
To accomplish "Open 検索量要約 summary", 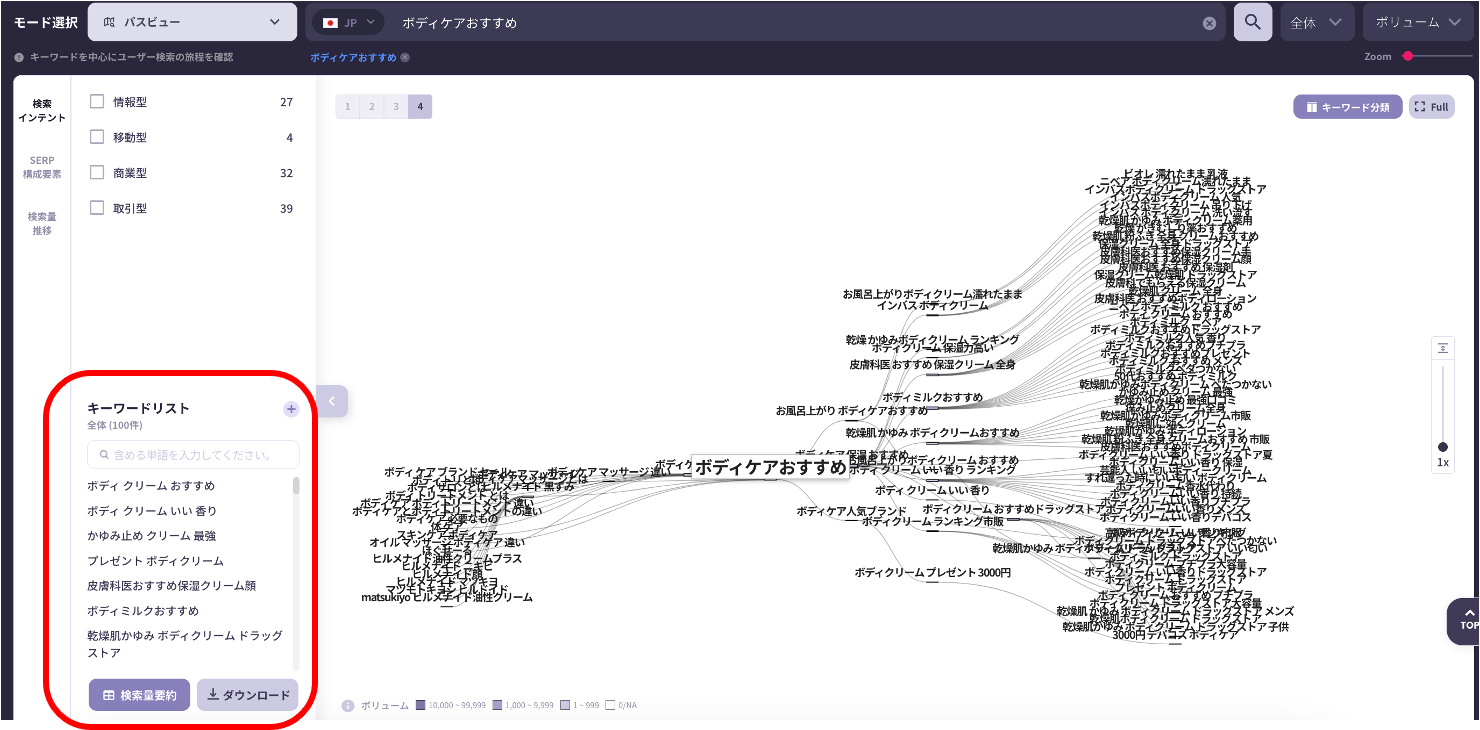I will pos(139,695).
